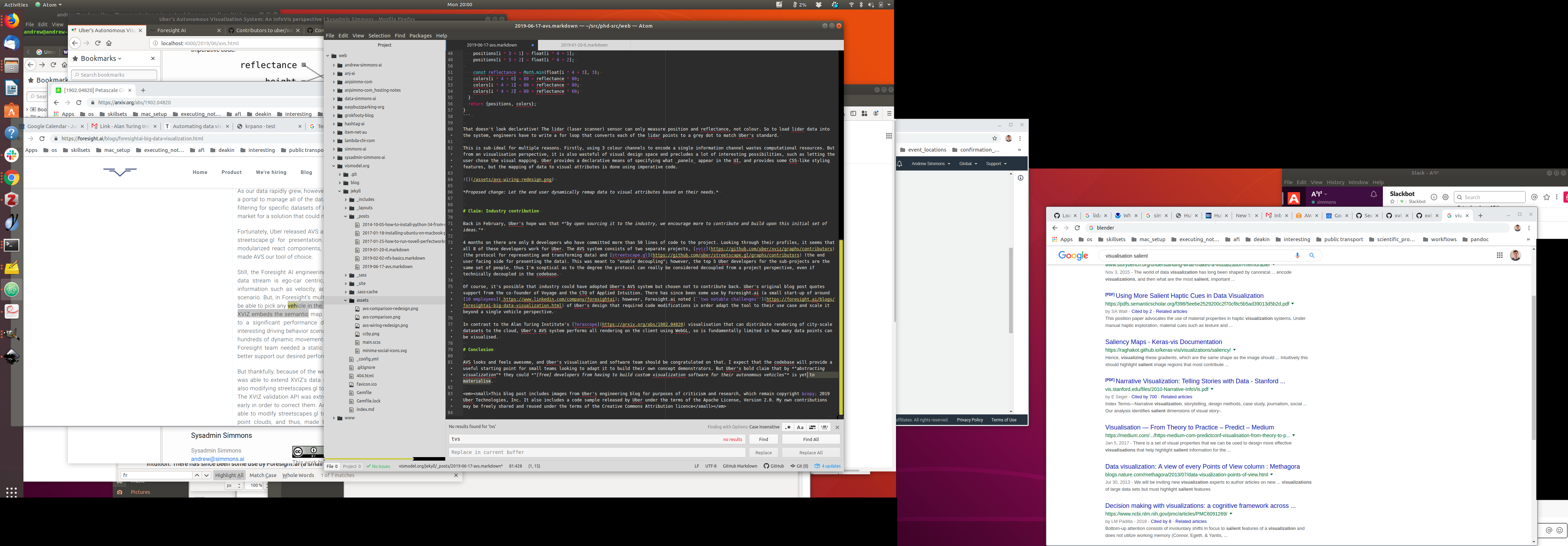Open the Packages menu in Atom
Image resolution: width=1568 pixels, height=546 pixels.
pyautogui.click(x=420, y=35)
